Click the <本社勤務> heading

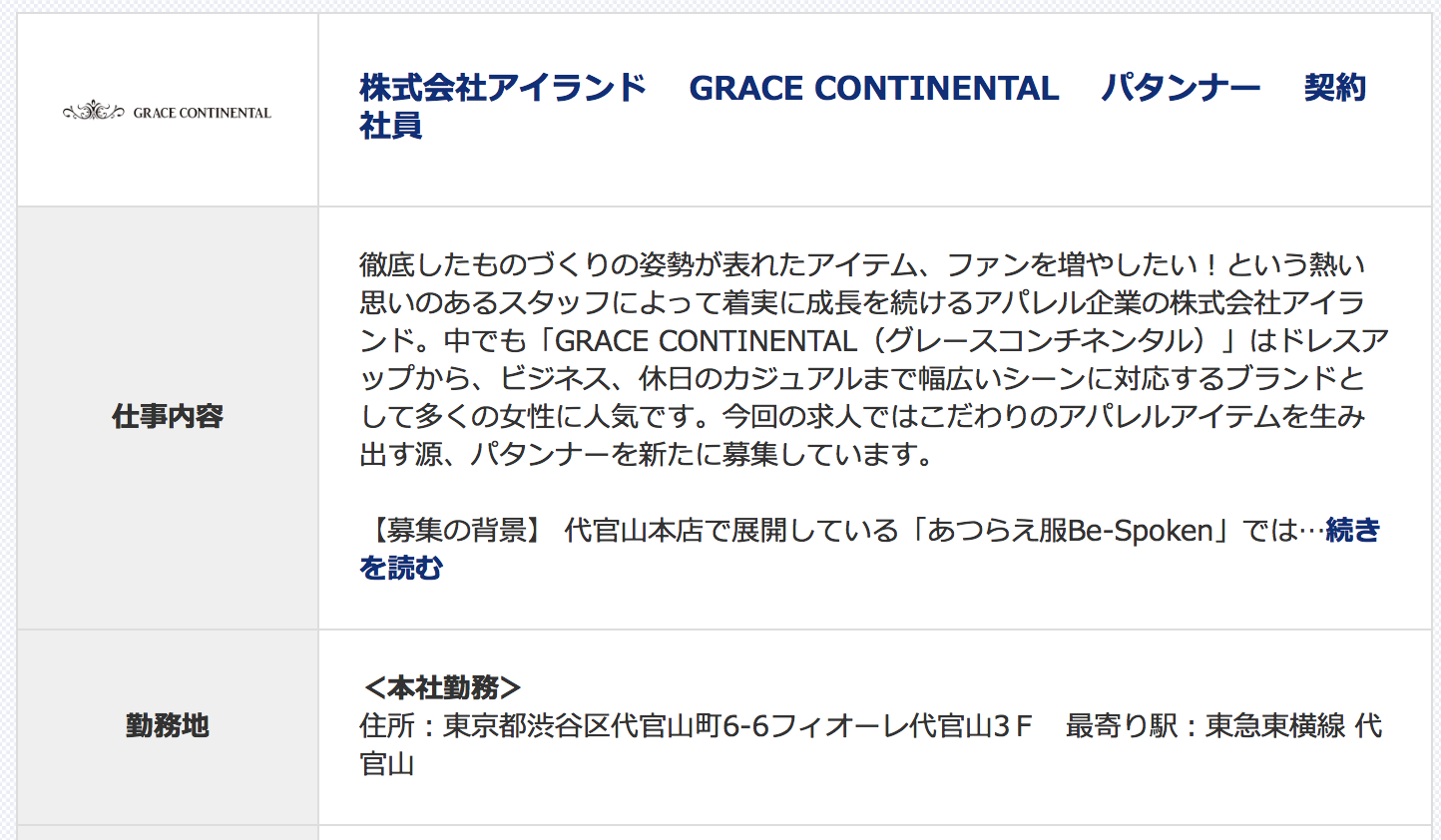pyautogui.click(x=442, y=687)
